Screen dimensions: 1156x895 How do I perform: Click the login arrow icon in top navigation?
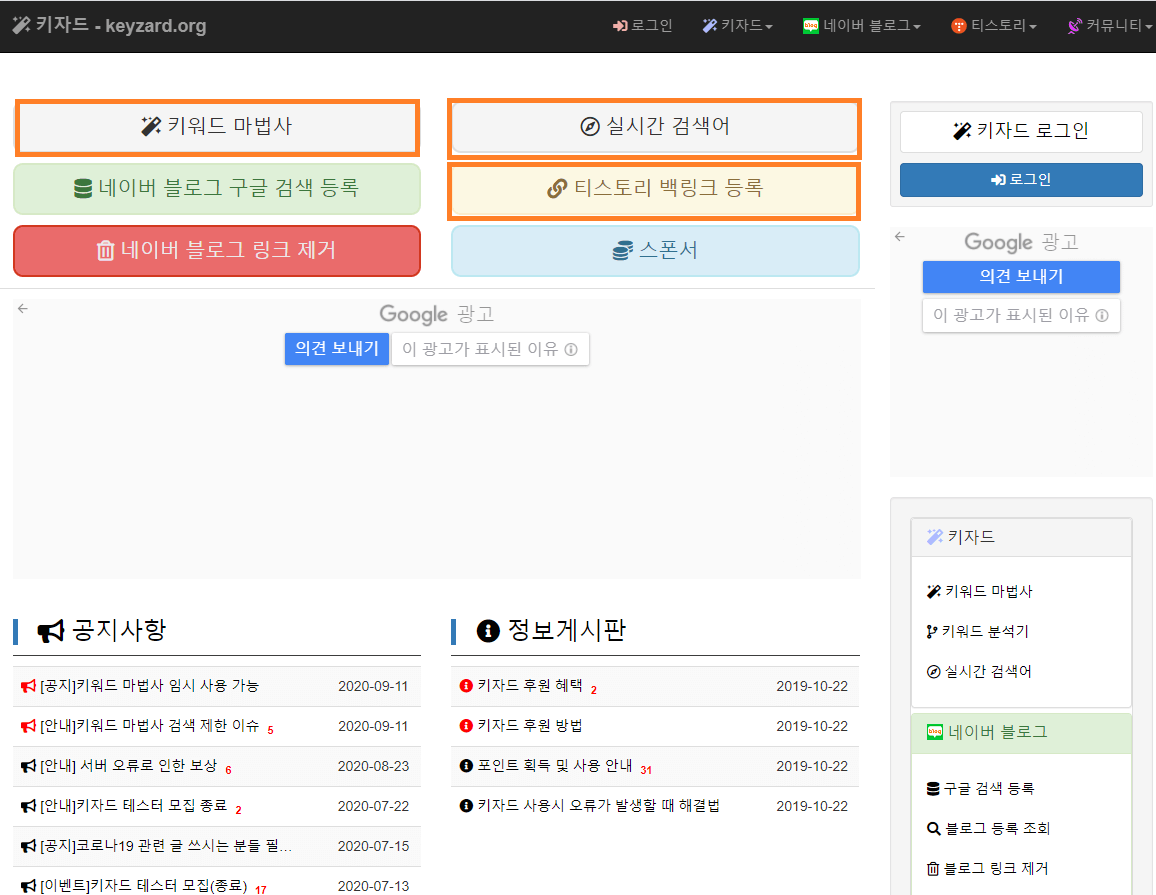(619, 26)
